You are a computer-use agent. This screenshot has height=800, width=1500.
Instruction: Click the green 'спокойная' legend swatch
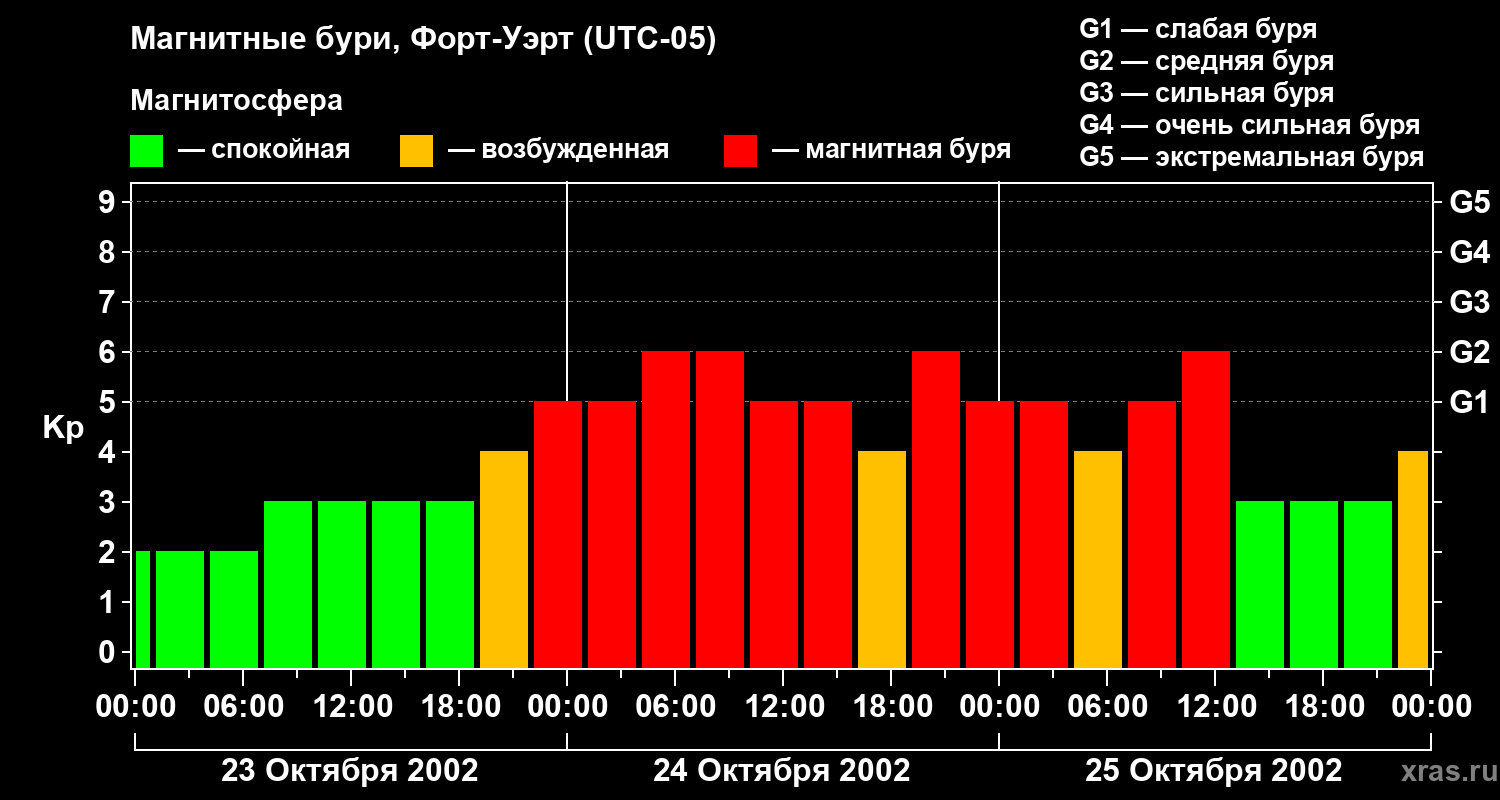(146, 151)
